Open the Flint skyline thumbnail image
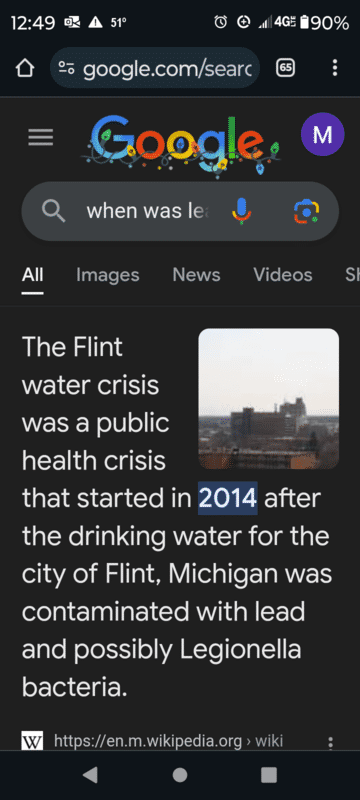 tap(269, 398)
